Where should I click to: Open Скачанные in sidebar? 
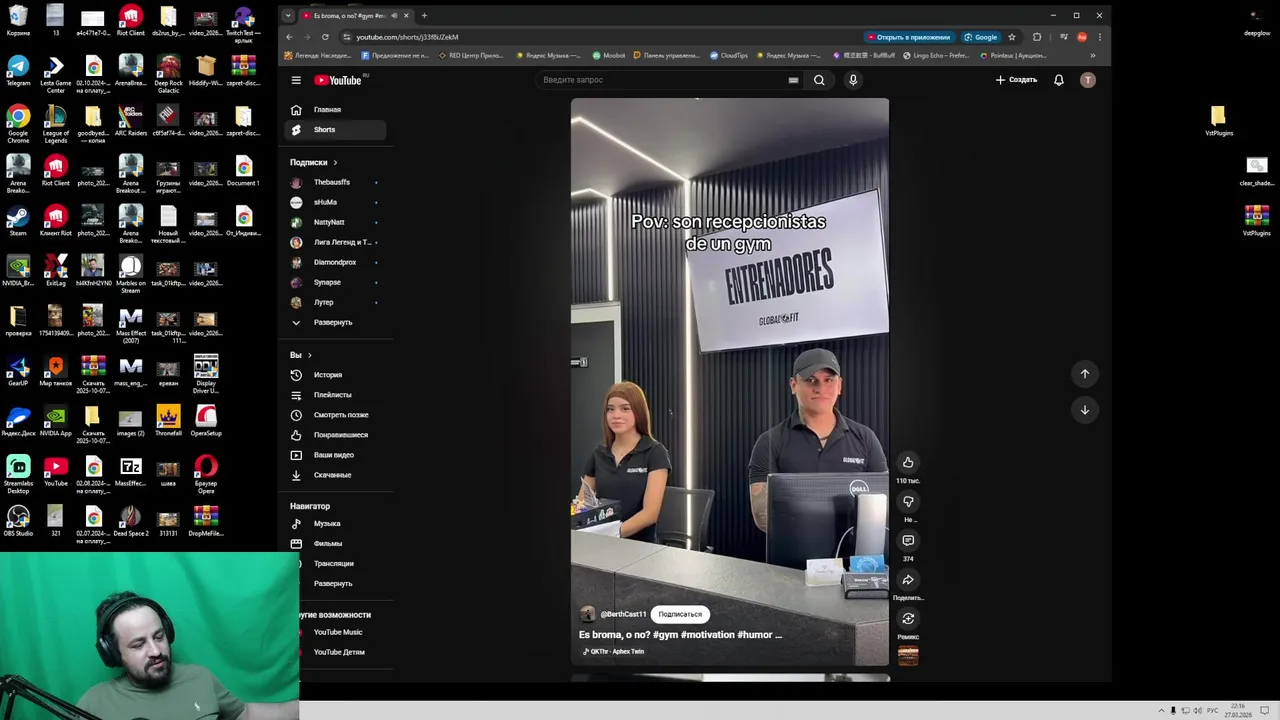click(335, 475)
